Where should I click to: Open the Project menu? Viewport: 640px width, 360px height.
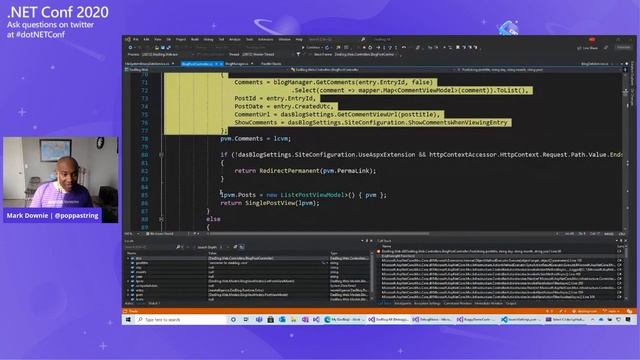point(181,40)
